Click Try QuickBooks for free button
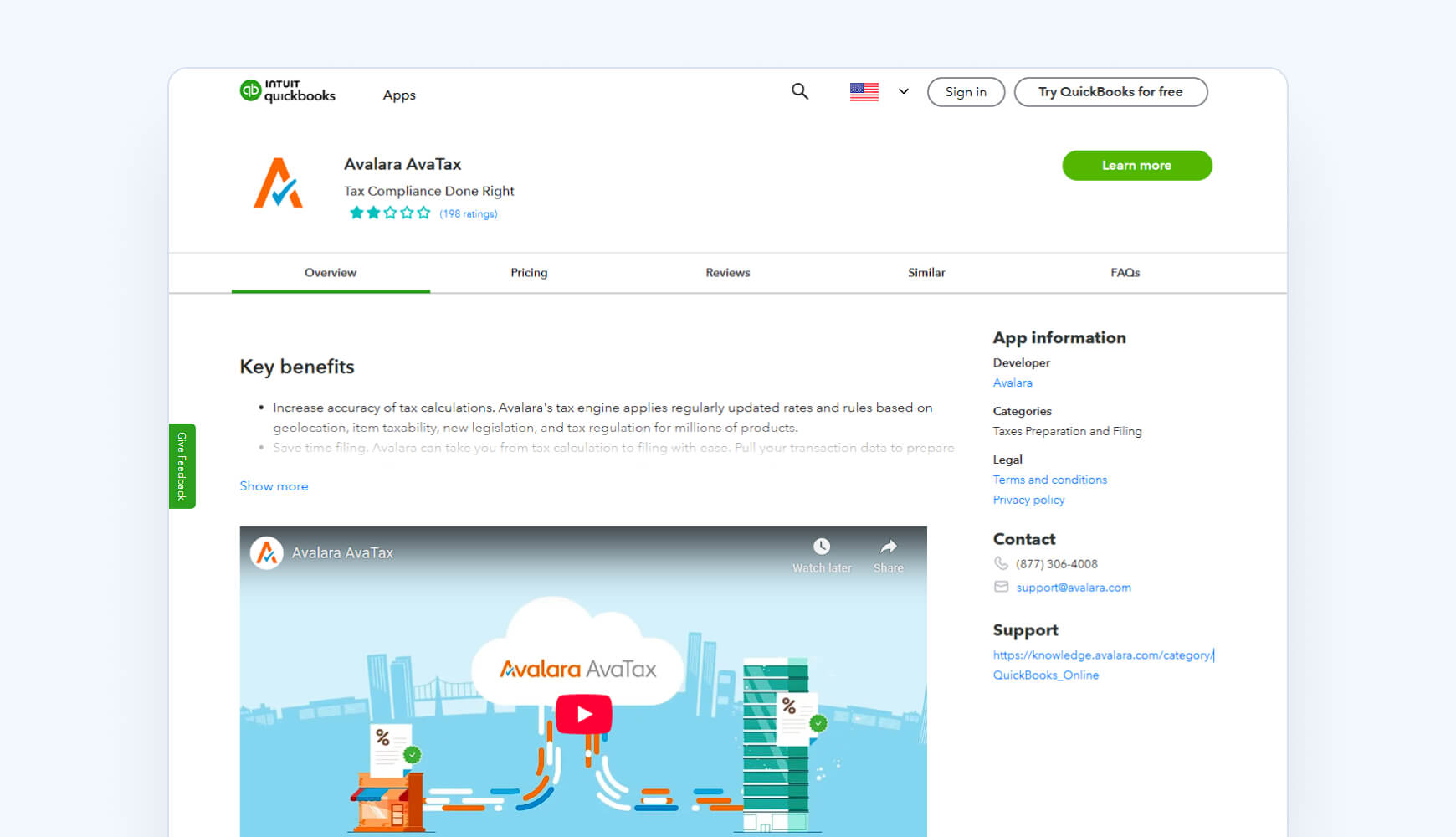The height and width of the screenshot is (837, 1456). tap(1110, 92)
